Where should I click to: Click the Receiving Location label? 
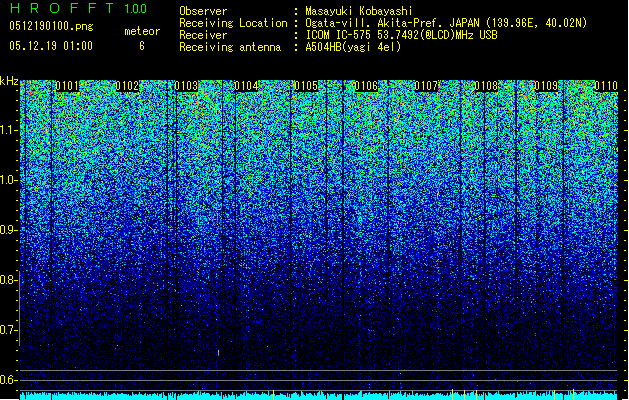(x=233, y=23)
